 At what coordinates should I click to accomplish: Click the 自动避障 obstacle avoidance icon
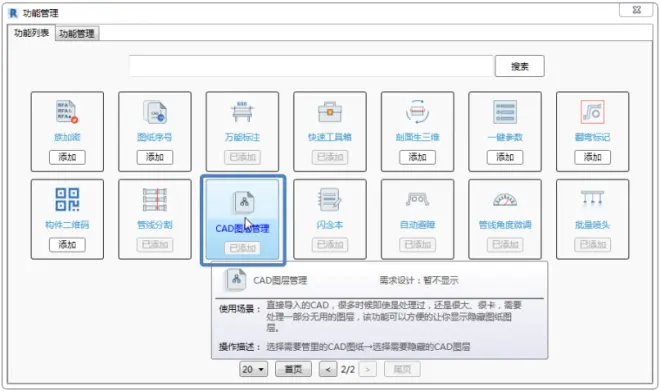[x=418, y=199]
